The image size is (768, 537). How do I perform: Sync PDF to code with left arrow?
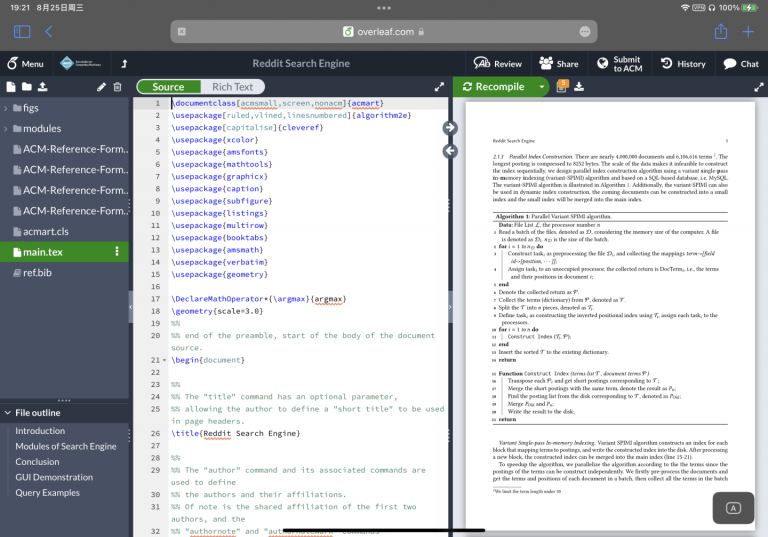(449, 150)
